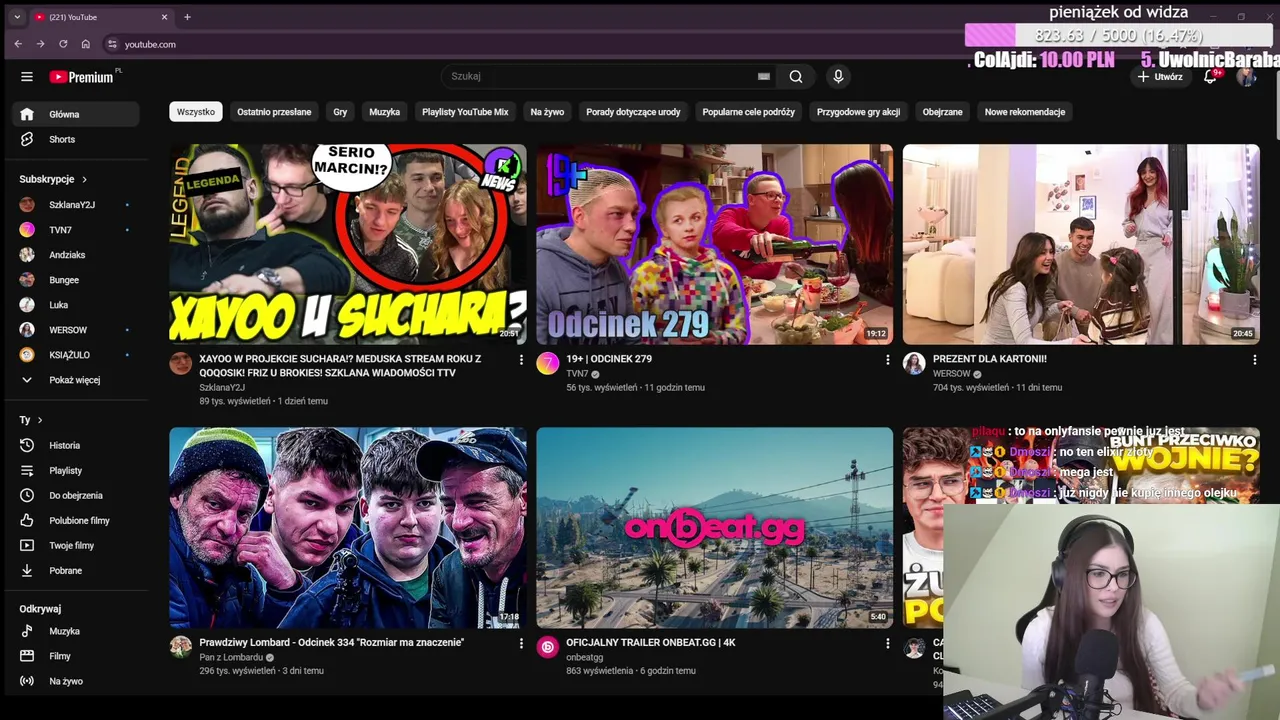Screen dimensions: 1280x720
Task: Select the Ostatnio przesłane chip
Action: pos(274,112)
